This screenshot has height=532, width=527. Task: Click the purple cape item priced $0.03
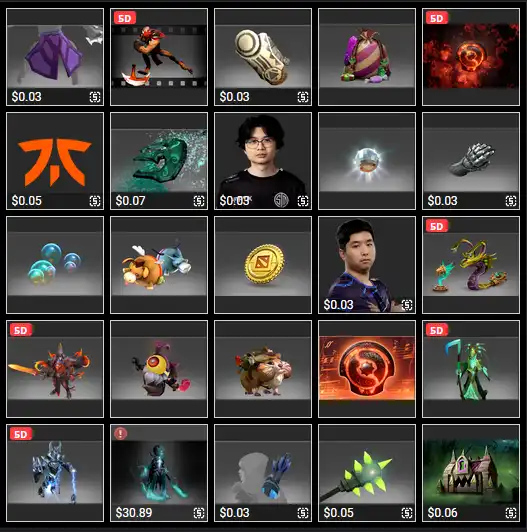point(55,57)
